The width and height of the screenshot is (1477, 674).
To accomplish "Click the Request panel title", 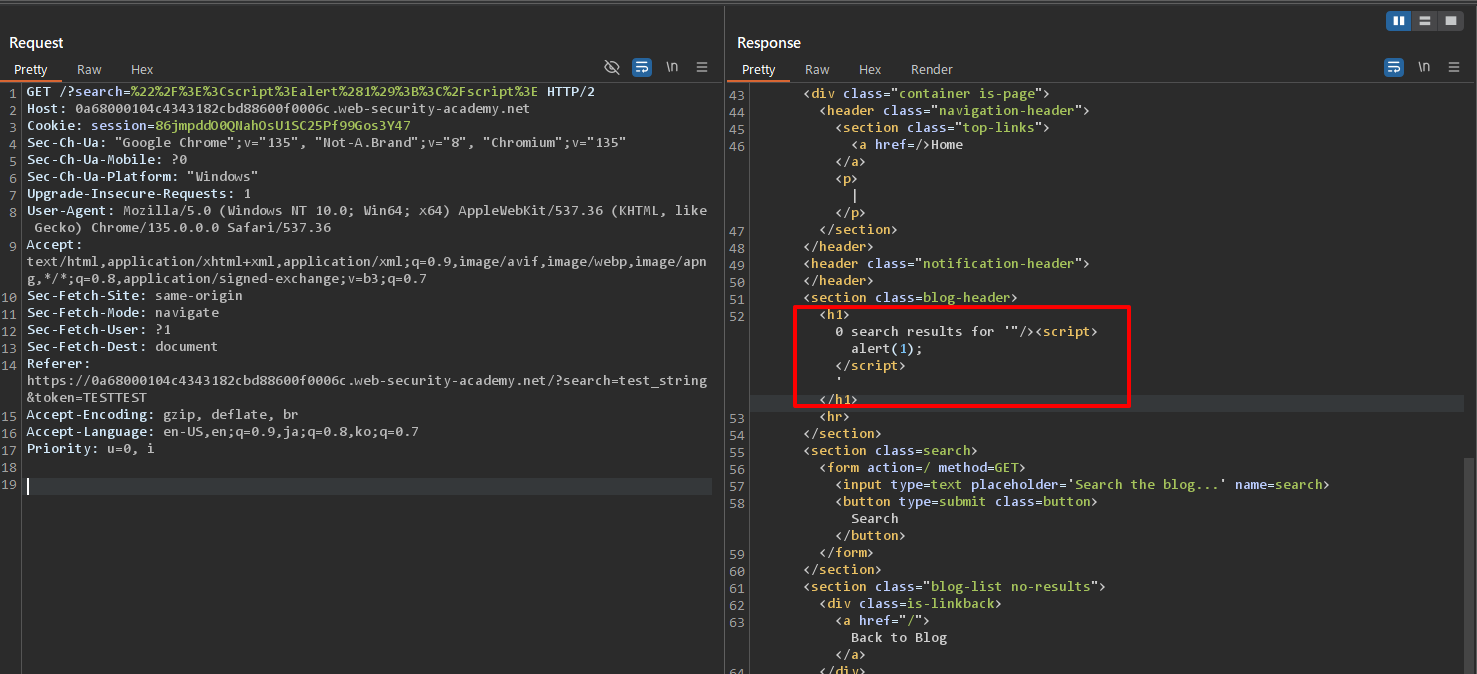I will [x=36, y=43].
